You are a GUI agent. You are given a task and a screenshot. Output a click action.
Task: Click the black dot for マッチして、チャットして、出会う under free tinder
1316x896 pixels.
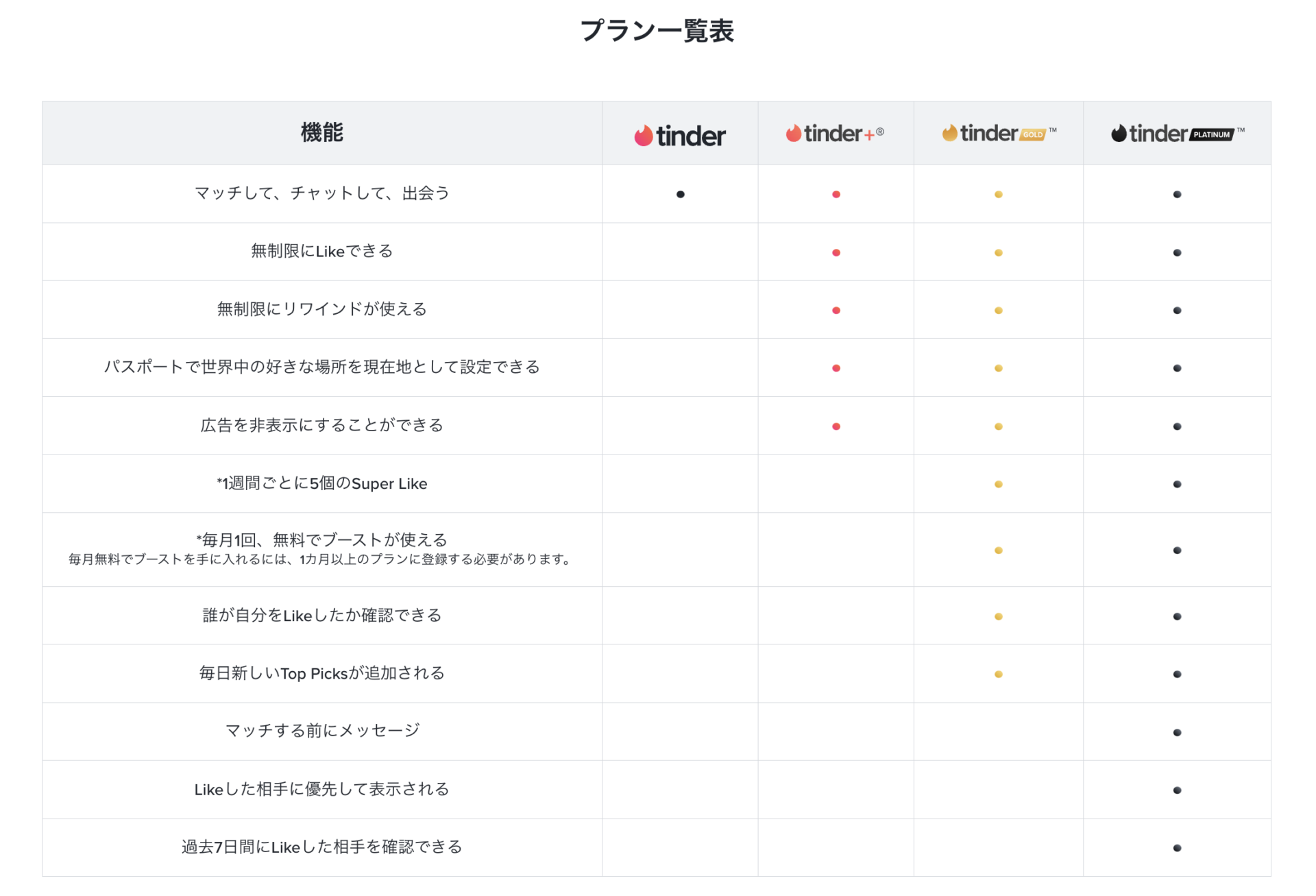(x=679, y=194)
